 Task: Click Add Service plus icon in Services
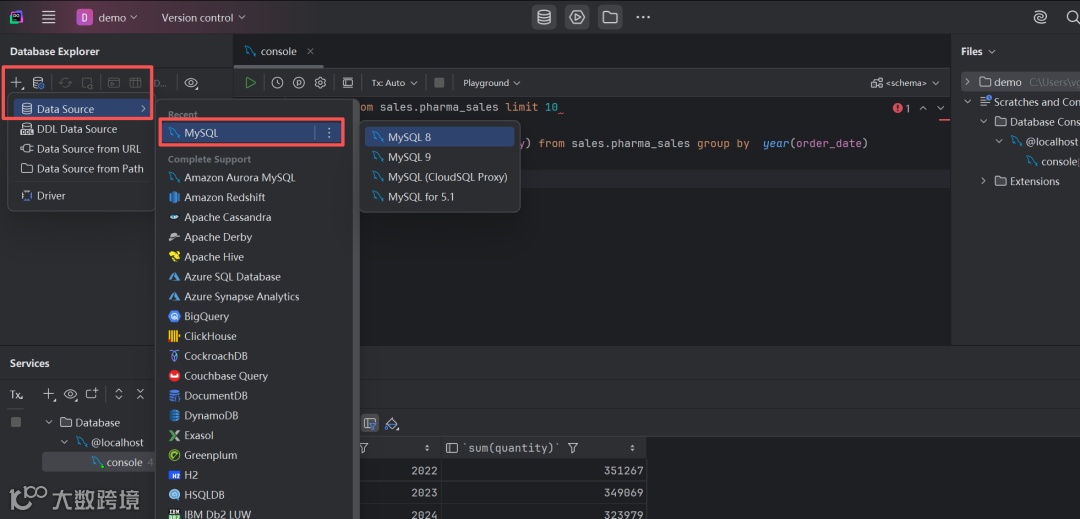click(48, 394)
